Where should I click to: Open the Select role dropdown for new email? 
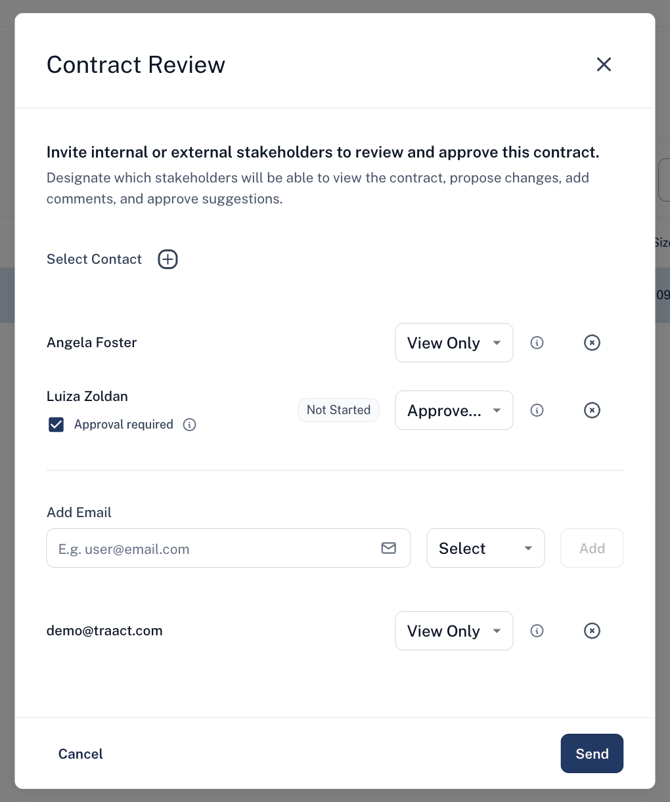point(485,548)
